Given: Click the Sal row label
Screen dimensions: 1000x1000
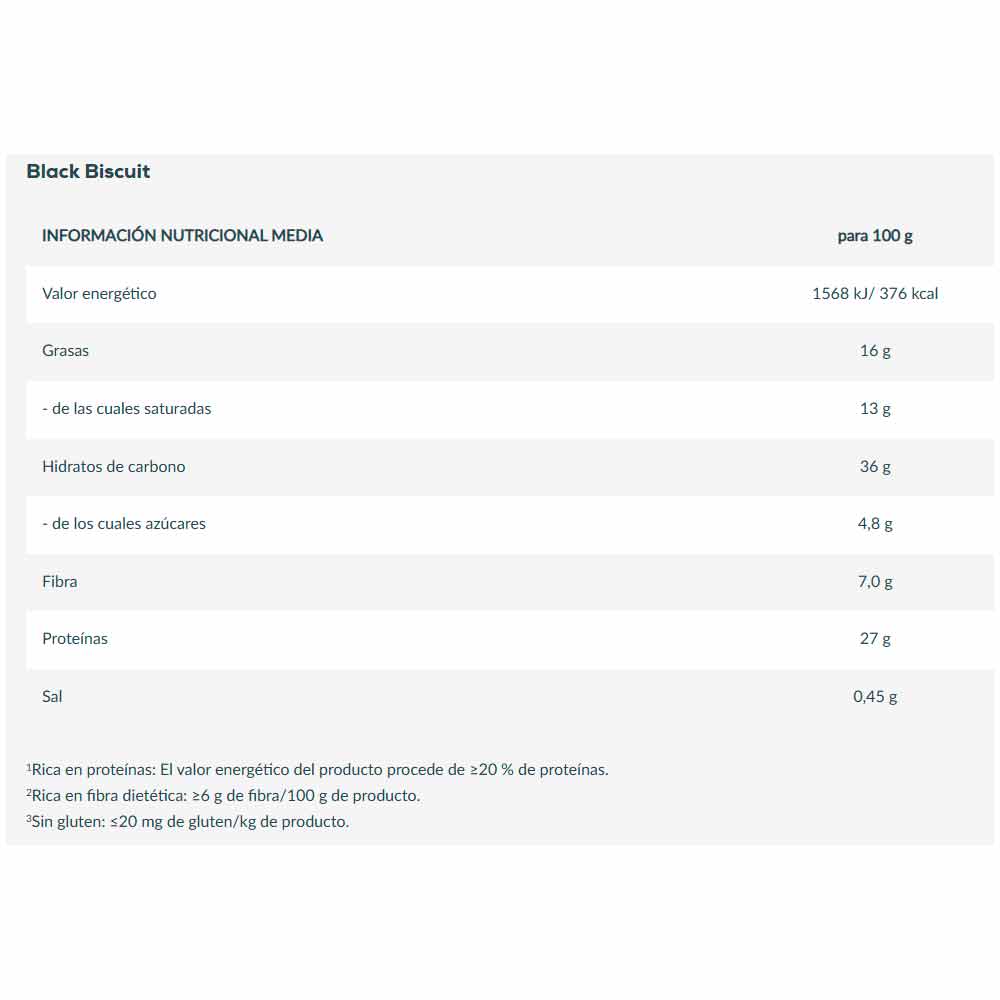Looking at the screenshot, I should click(52, 696).
